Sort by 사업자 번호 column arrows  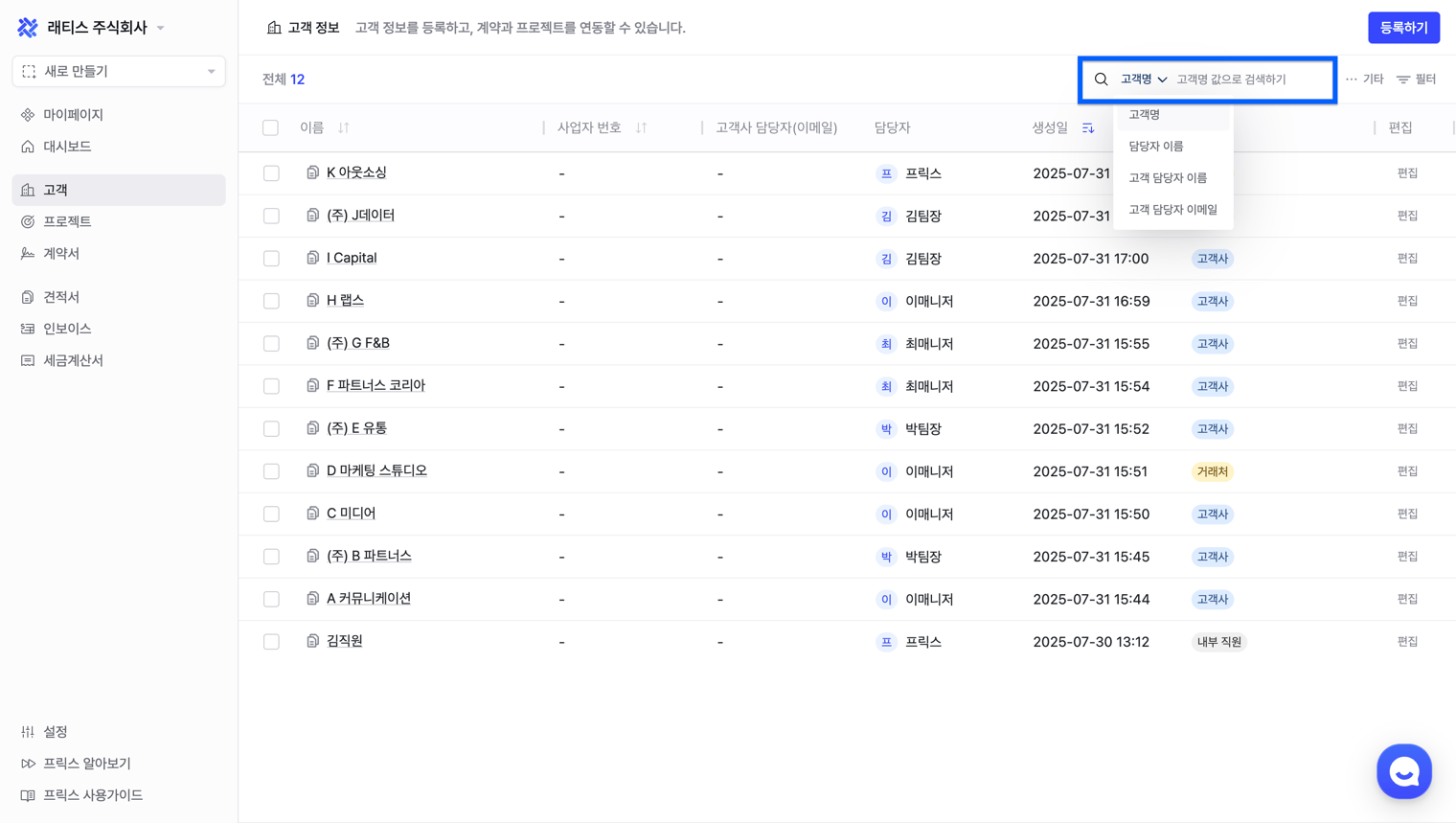click(642, 127)
